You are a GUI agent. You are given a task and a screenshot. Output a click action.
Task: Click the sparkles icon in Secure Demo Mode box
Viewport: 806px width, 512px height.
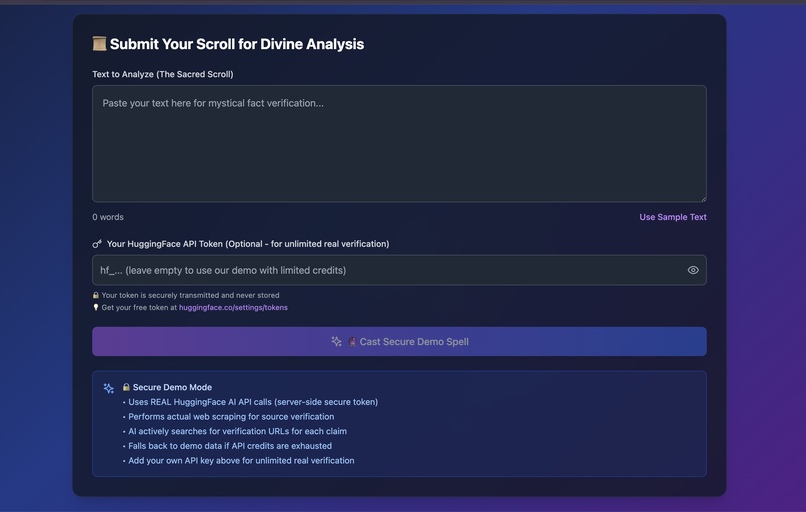tap(108, 388)
